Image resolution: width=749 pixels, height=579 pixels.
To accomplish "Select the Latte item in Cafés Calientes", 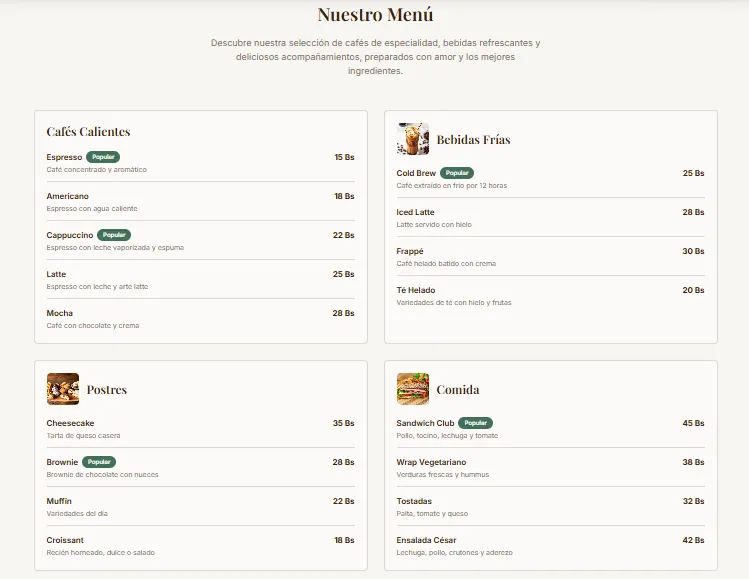I will 56,274.
